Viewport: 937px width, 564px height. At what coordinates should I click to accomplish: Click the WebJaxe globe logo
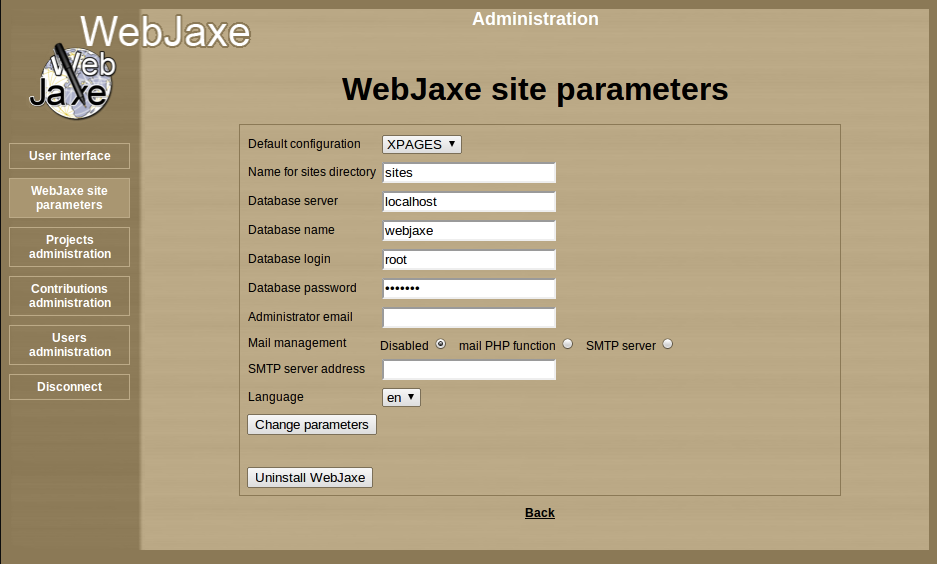71,80
